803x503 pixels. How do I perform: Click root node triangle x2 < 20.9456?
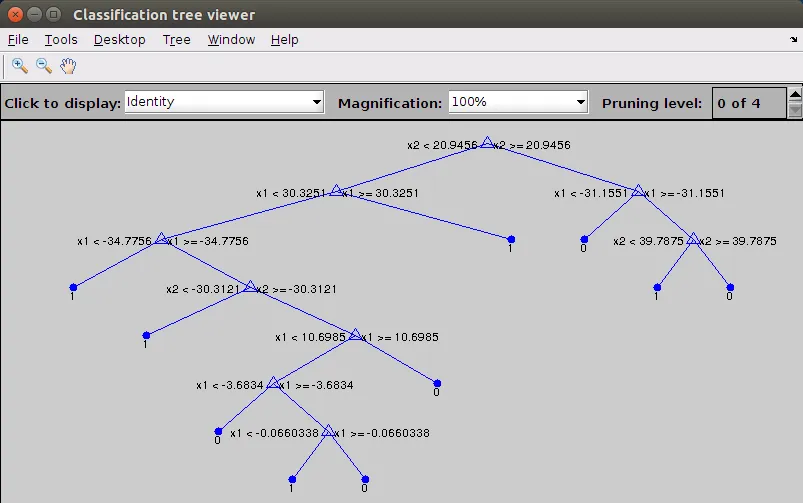(487, 143)
